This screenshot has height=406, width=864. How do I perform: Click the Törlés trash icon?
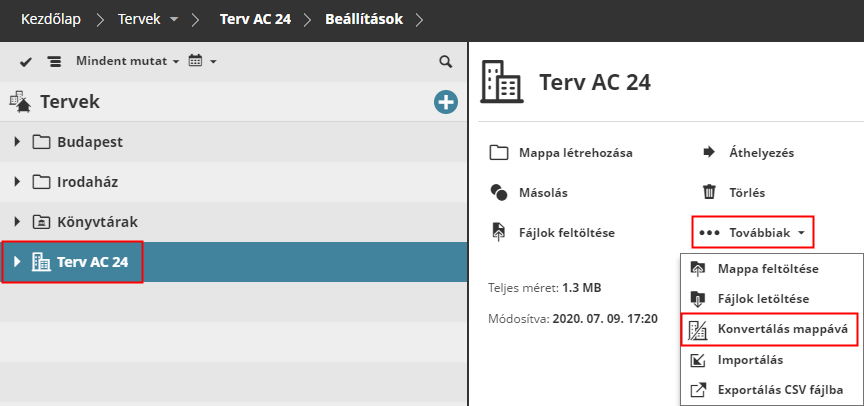click(x=709, y=193)
